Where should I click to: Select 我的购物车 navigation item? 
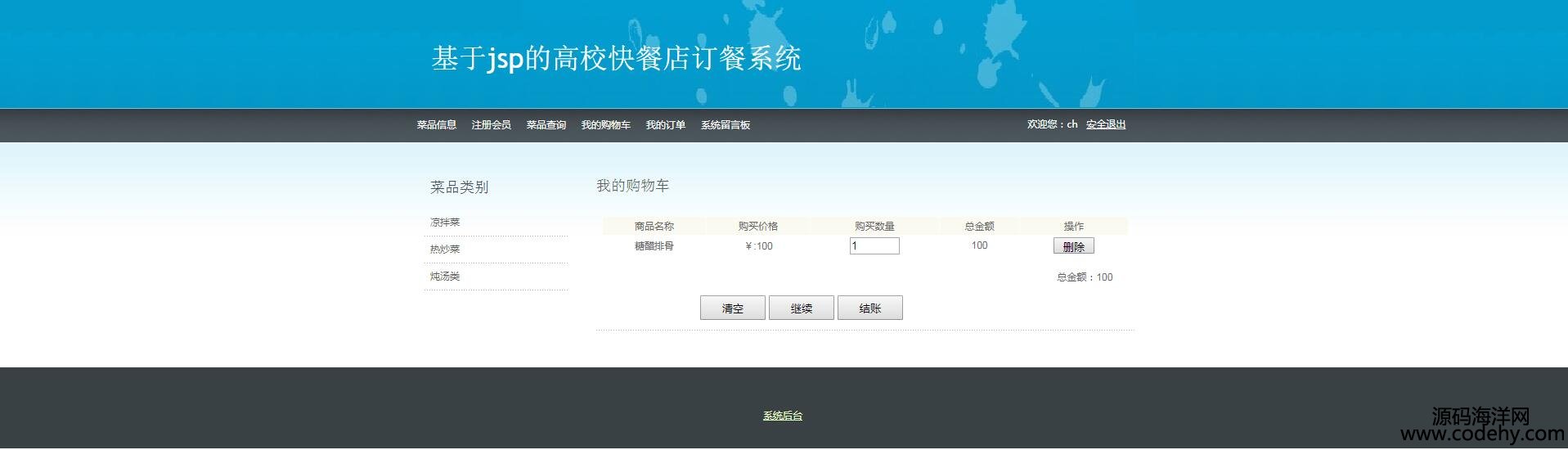[605, 125]
